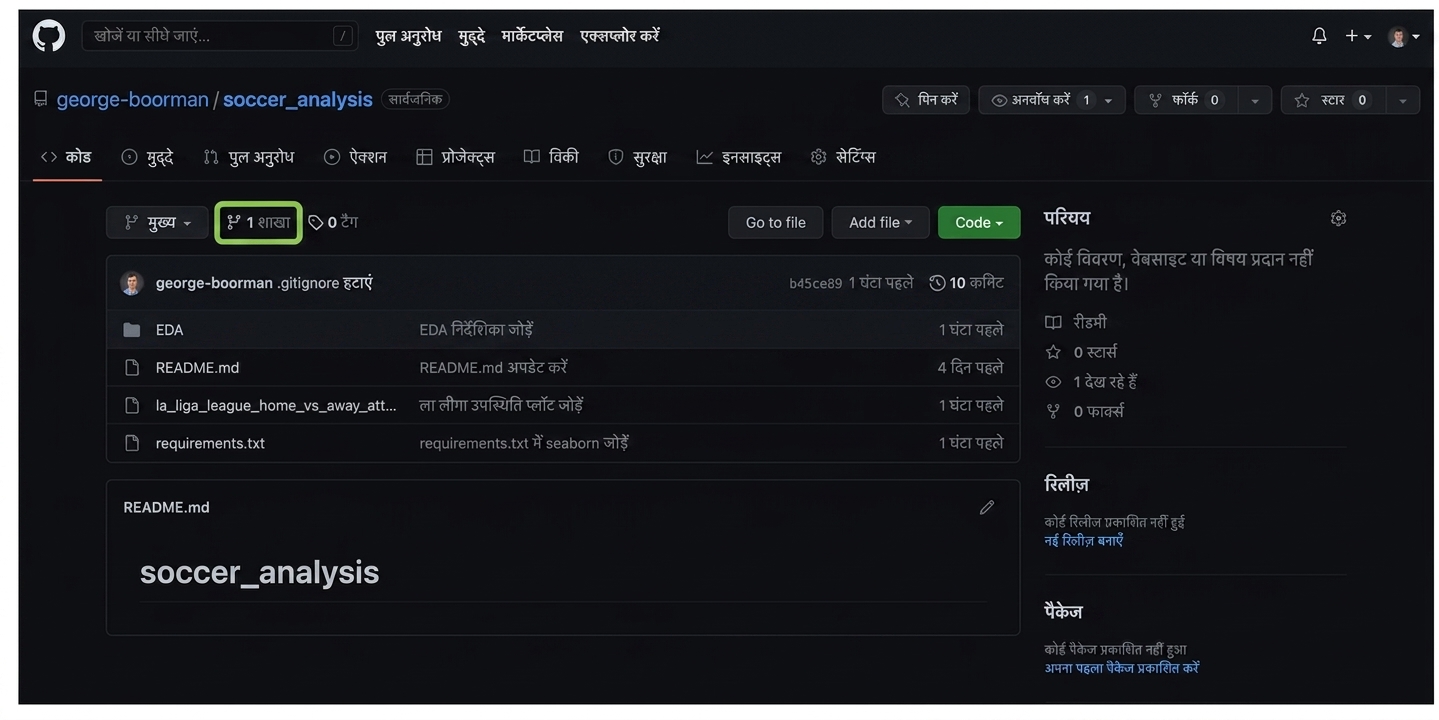Click the अनवॉच करें watch button
This screenshot has height=720, width=1439.
pyautogui.click(x=1051, y=100)
